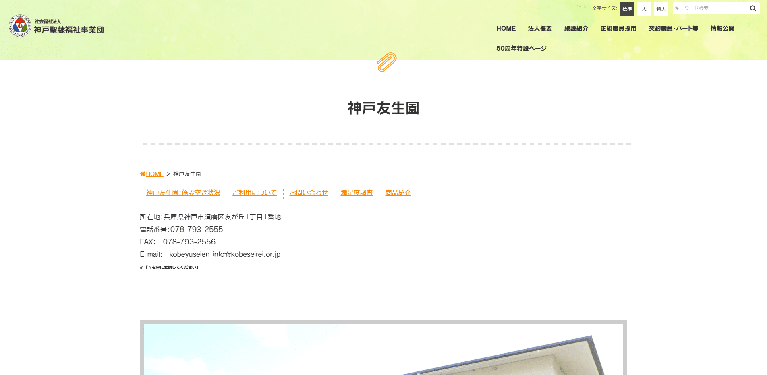Open the 契約職員・パート等 menu item
The width and height of the screenshot is (767, 375).
(673, 29)
